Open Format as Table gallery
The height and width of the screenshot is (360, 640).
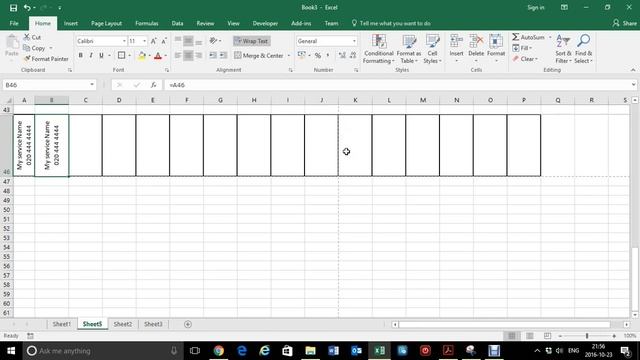pos(409,49)
